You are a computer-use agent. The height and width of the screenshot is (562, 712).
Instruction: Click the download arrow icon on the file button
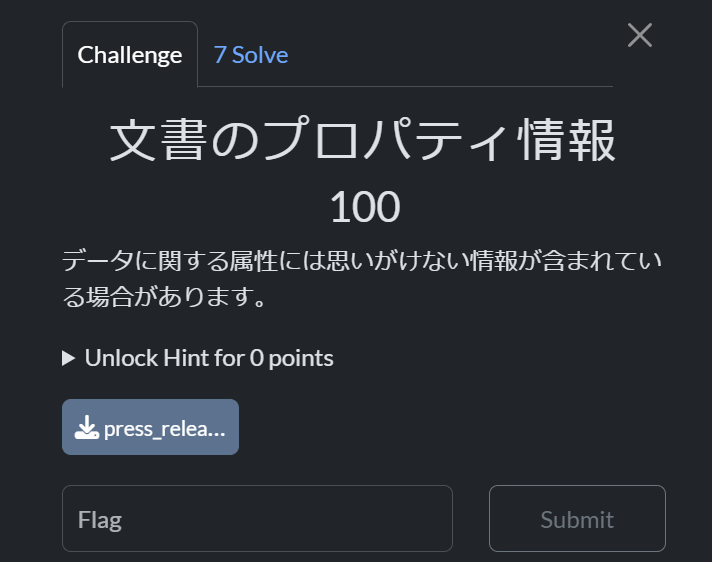tap(86, 428)
